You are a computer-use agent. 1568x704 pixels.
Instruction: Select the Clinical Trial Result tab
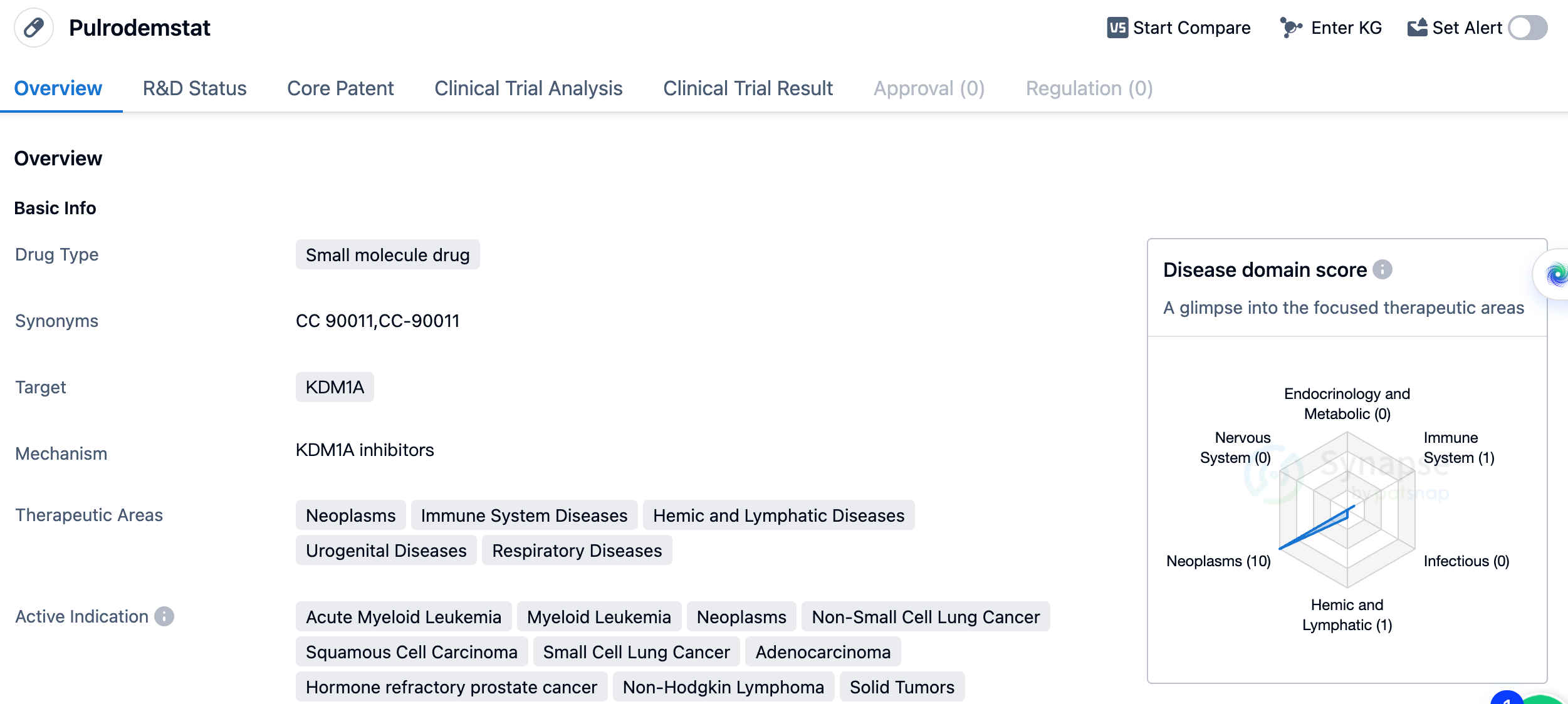tap(748, 88)
